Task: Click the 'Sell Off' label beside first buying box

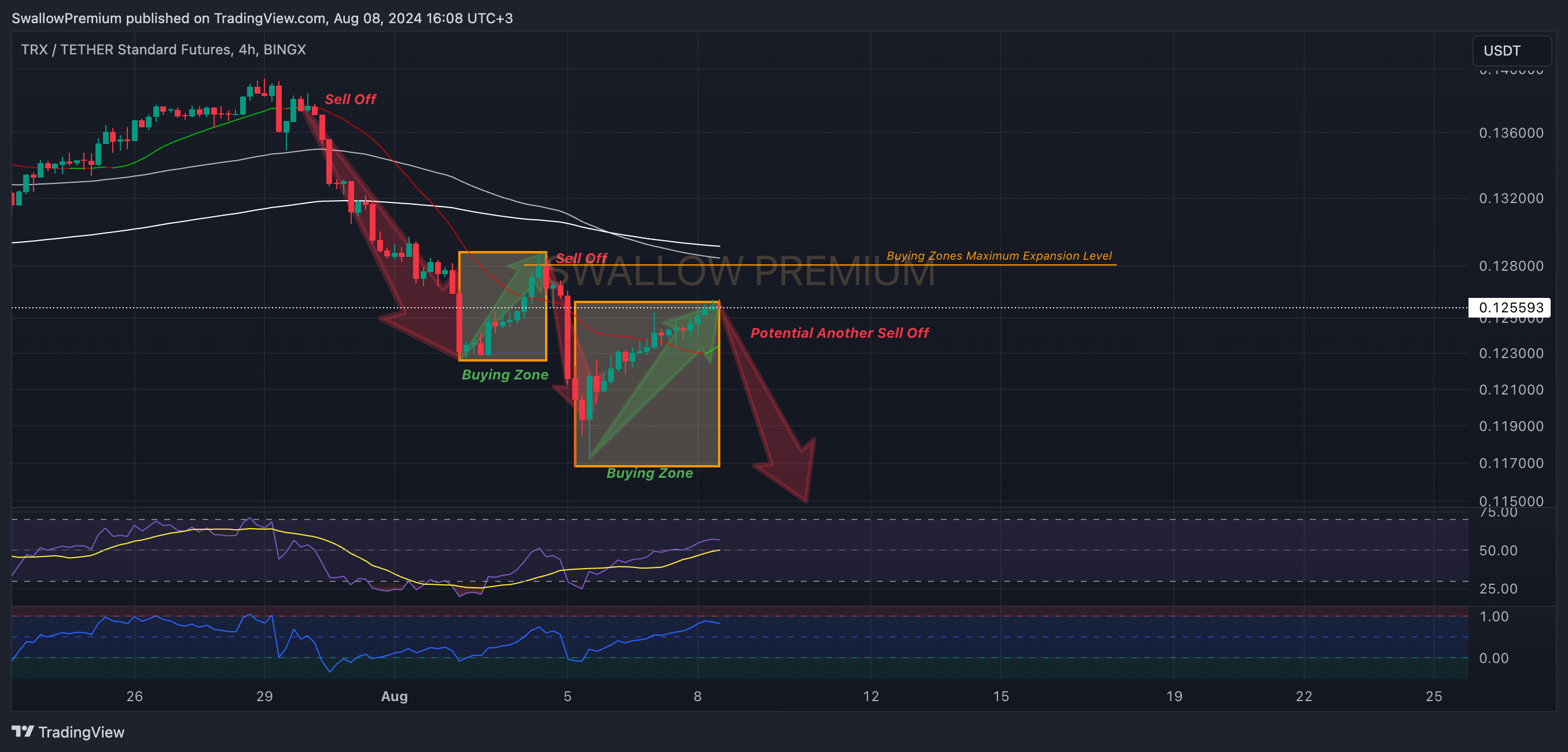Action: coord(581,258)
